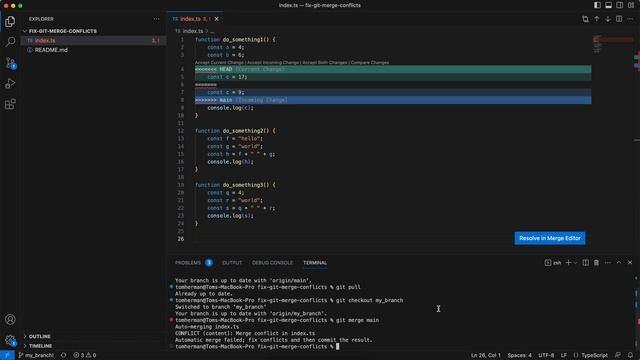Toggle the bottom panel visibility
This screenshot has width=640, height=360.
pyautogui.click(x=609, y=5)
